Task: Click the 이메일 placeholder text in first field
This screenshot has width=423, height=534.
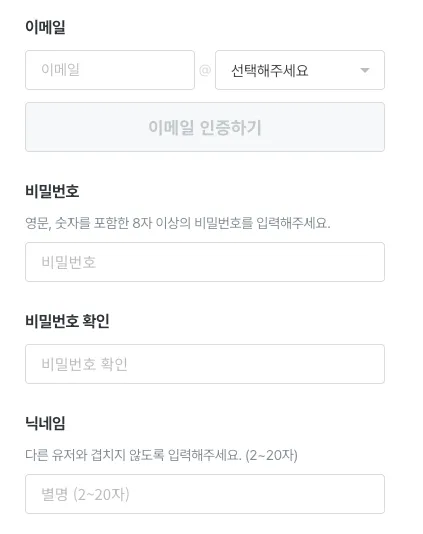Action: 60,69
